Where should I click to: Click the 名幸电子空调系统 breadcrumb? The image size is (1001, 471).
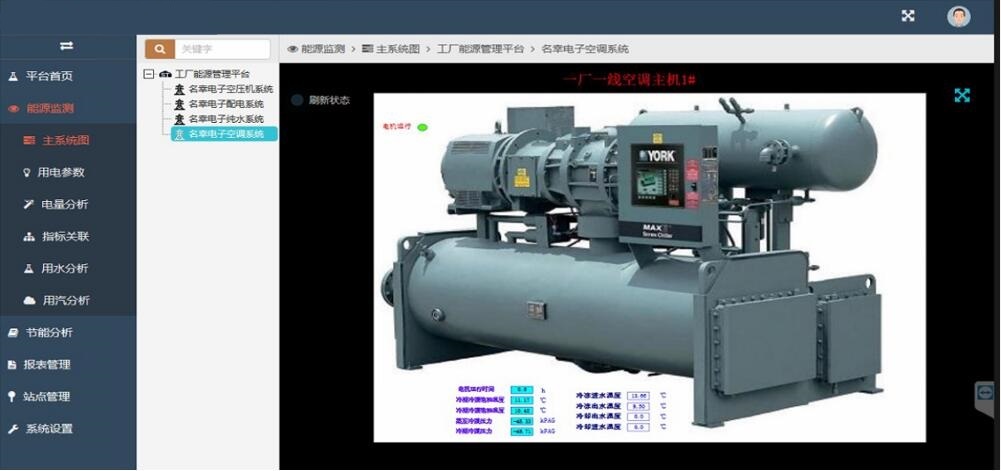[585, 49]
